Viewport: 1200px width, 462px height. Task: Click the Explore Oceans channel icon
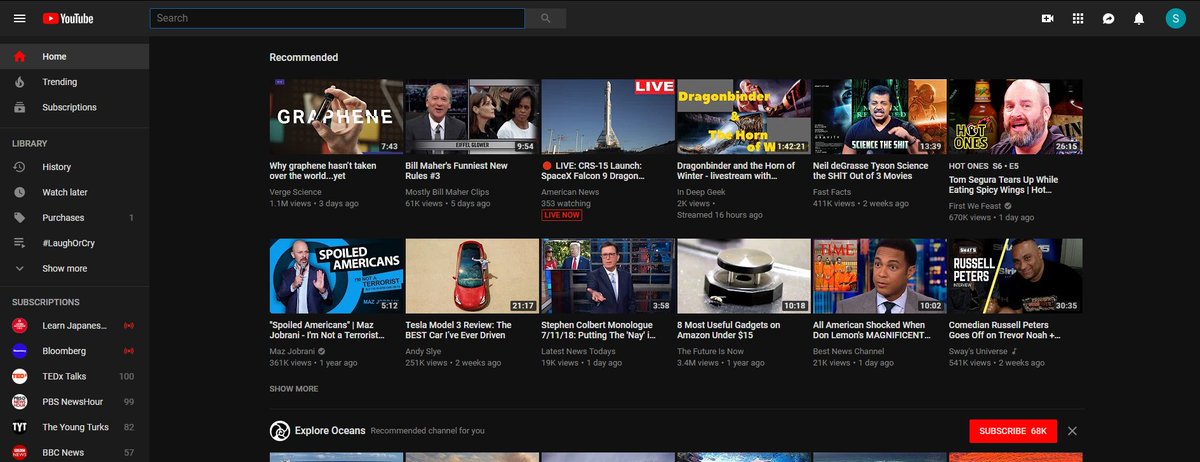[x=279, y=431]
